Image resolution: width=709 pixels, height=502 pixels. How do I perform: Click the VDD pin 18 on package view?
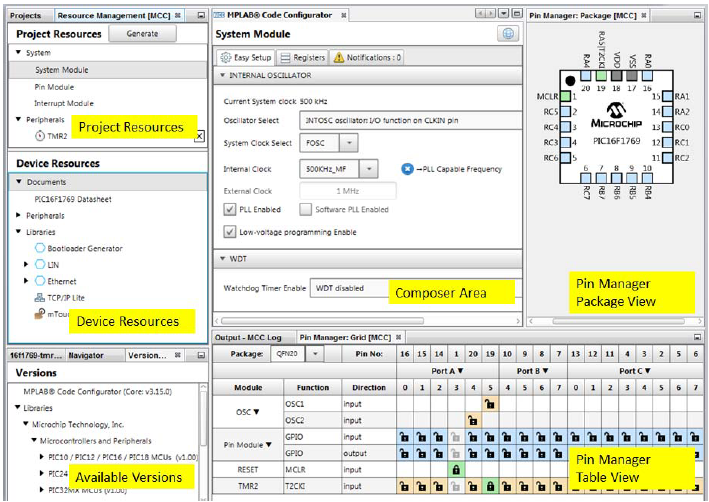[616, 76]
